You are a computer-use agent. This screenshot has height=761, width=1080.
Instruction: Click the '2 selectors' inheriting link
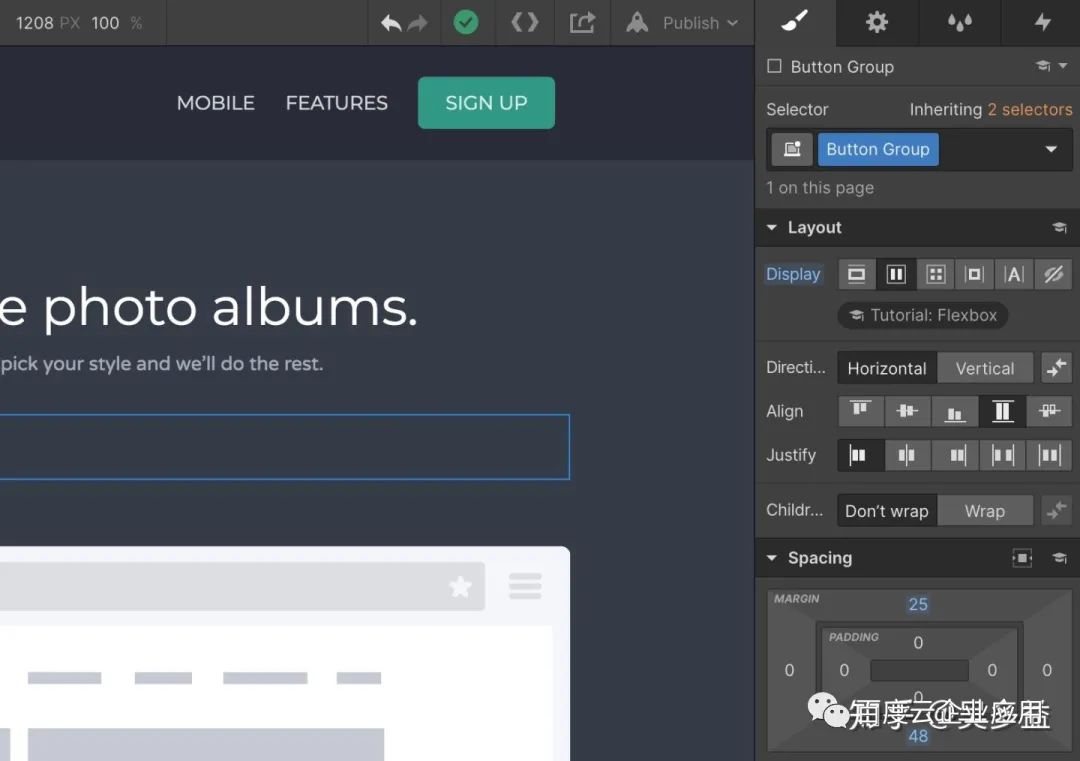pyautogui.click(x=1029, y=110)
